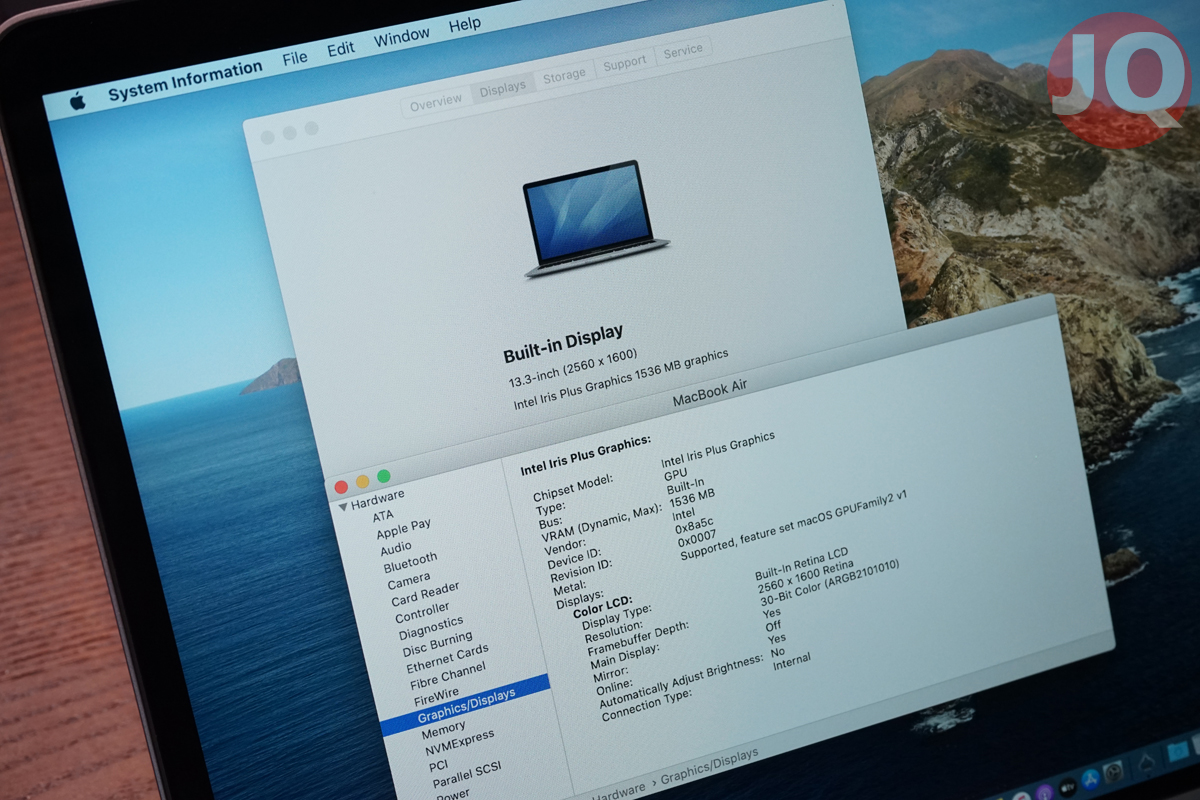Click the GPU type value
Viewport: 1200px width, 800px height.
[676, 476]
